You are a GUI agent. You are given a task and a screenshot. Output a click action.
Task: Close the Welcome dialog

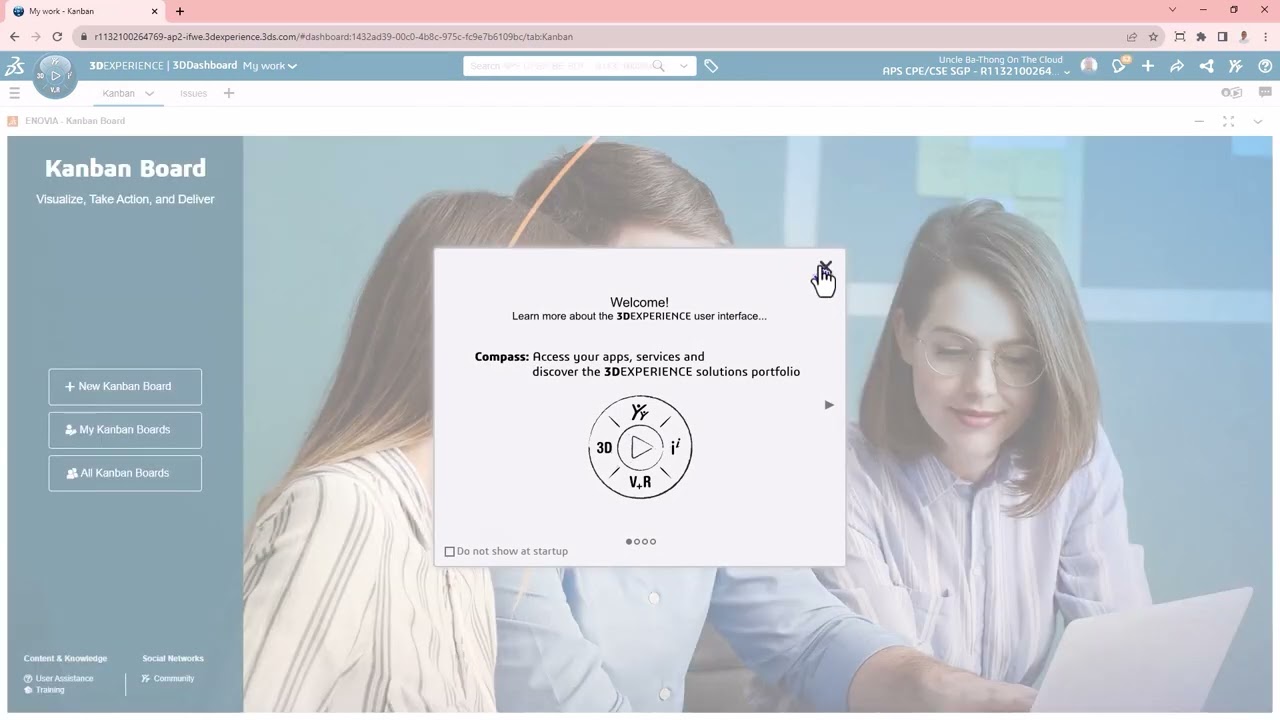825,268
